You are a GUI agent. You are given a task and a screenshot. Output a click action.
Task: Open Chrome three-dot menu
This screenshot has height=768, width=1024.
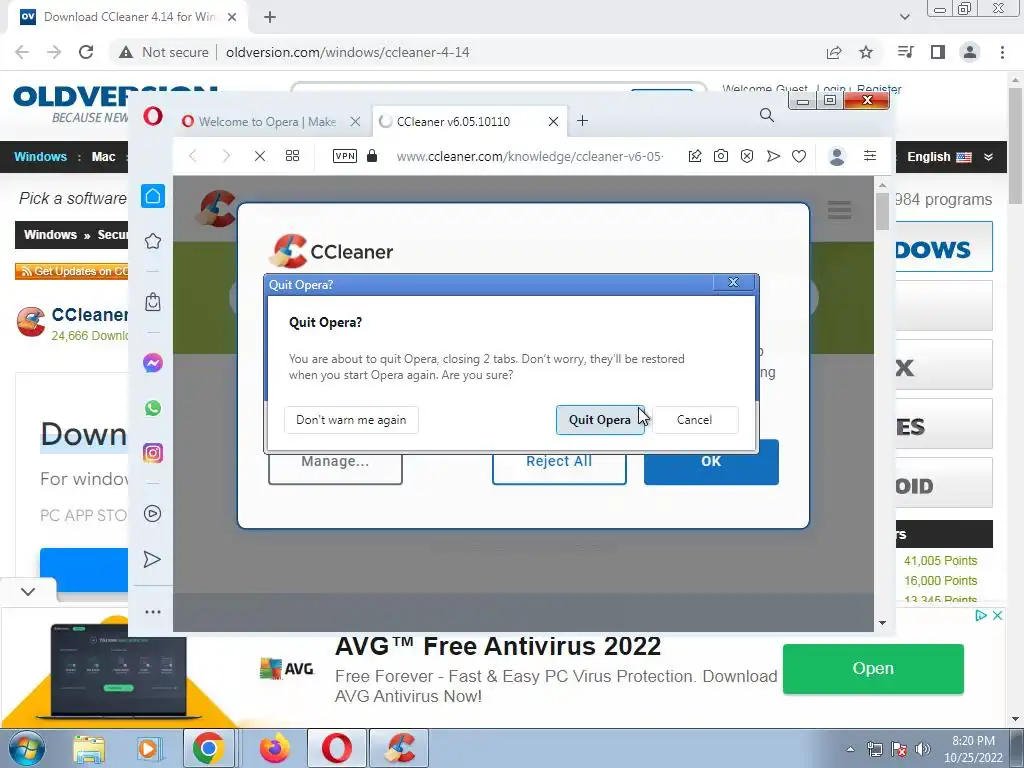[1002, 52]
